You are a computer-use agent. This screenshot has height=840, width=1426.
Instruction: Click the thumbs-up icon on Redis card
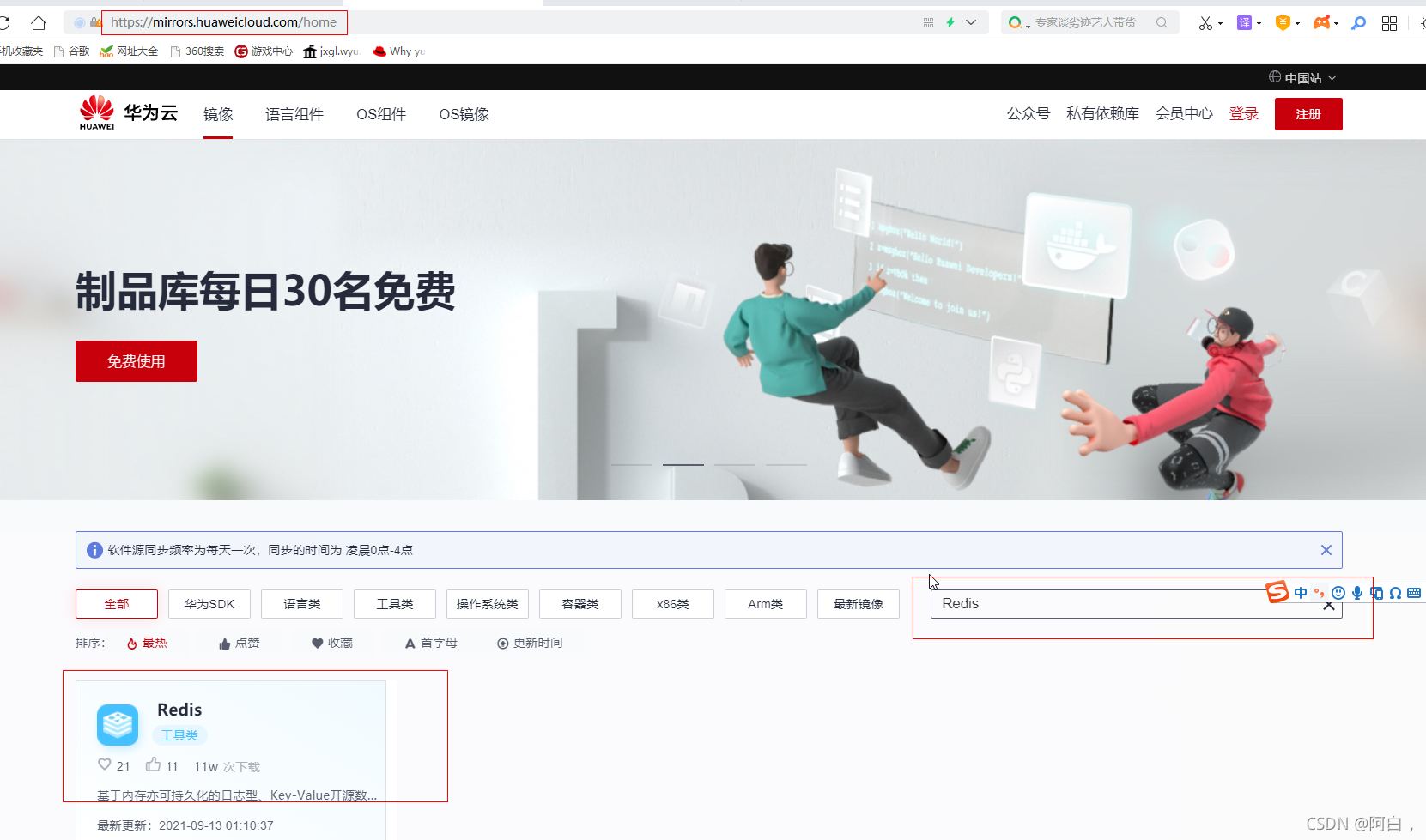153,764
